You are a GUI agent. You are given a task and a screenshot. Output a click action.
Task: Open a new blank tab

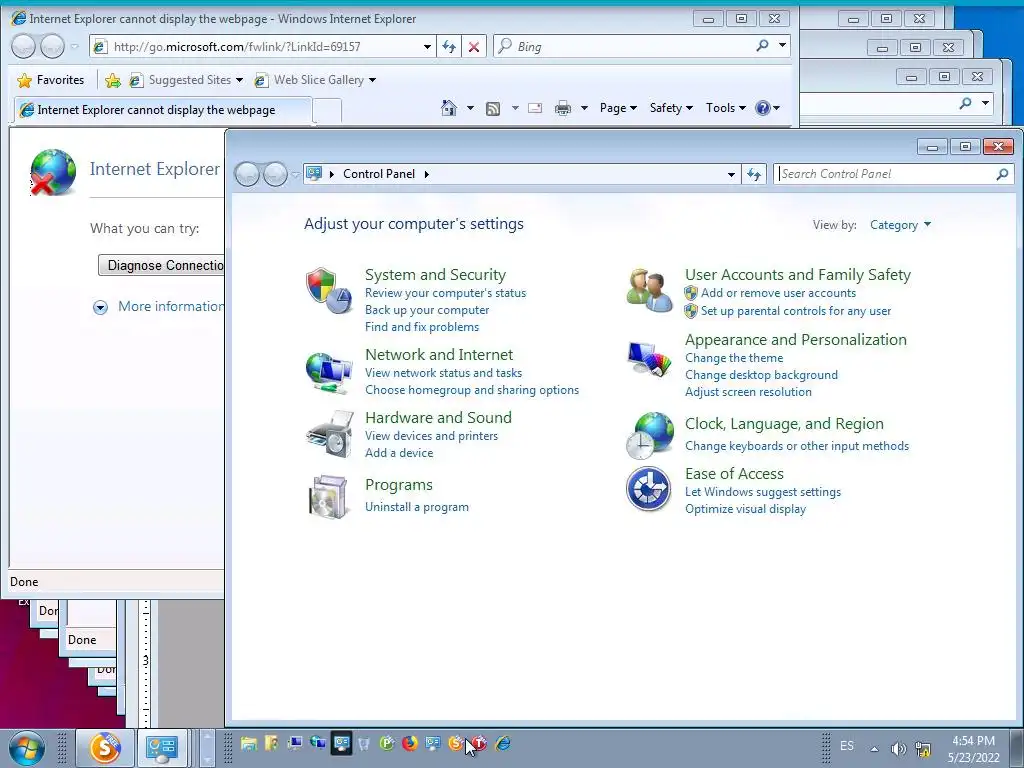pyautogui.click(x=327, y=110)
